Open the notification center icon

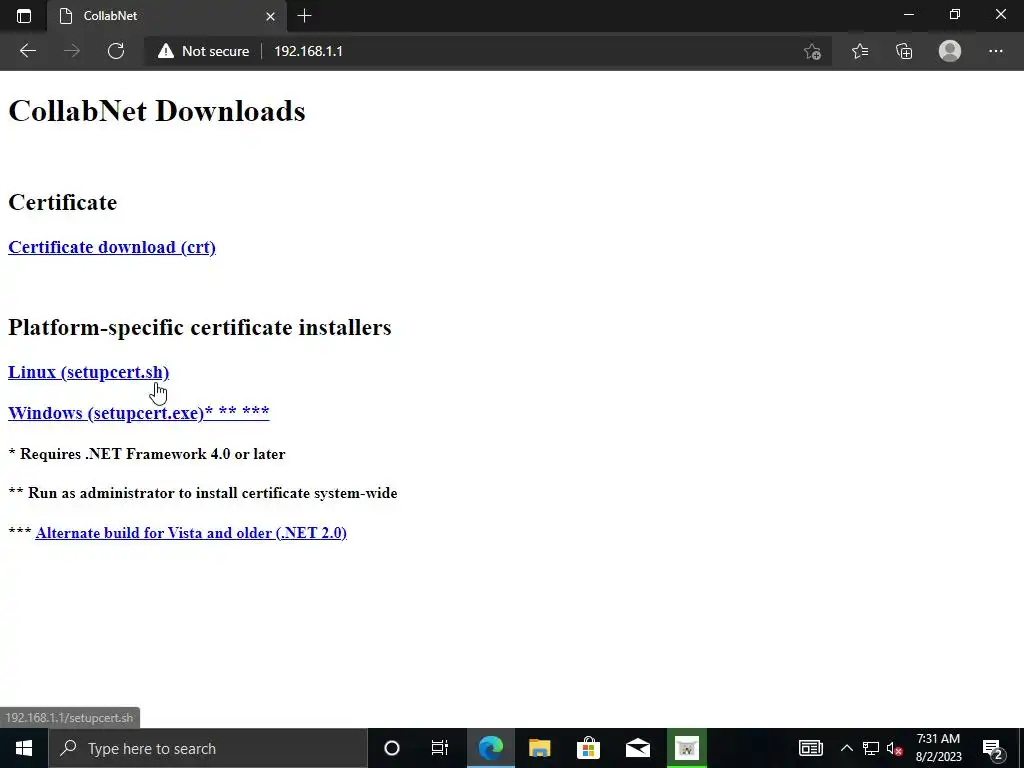993,748
